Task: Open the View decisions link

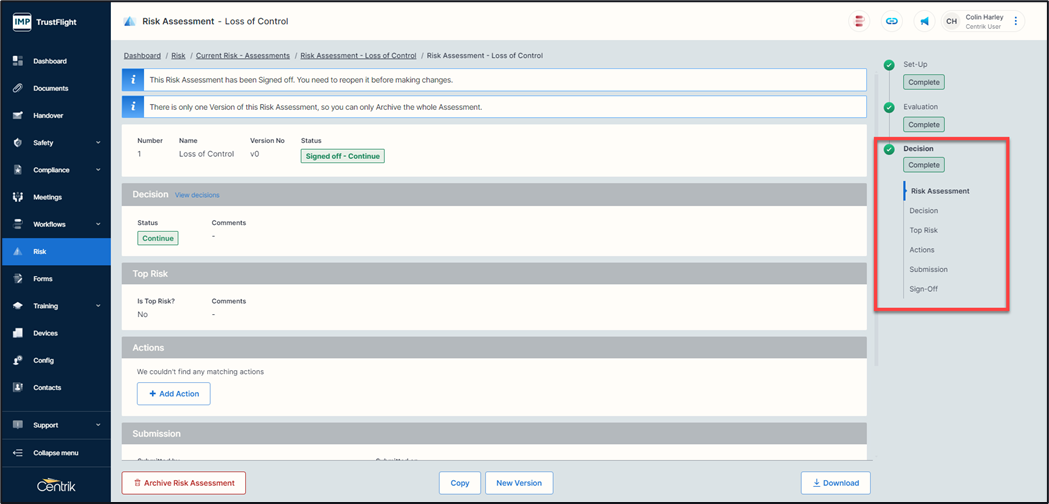Action: click(197, 195)
